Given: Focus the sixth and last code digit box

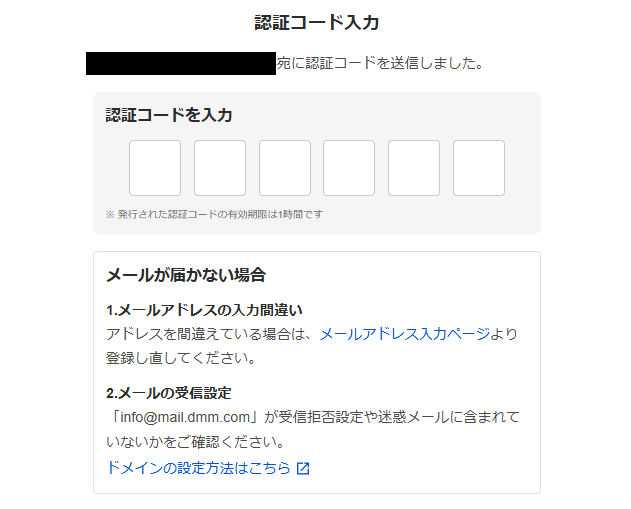Looking at the screenshot, I should click(x=479, y=168).
